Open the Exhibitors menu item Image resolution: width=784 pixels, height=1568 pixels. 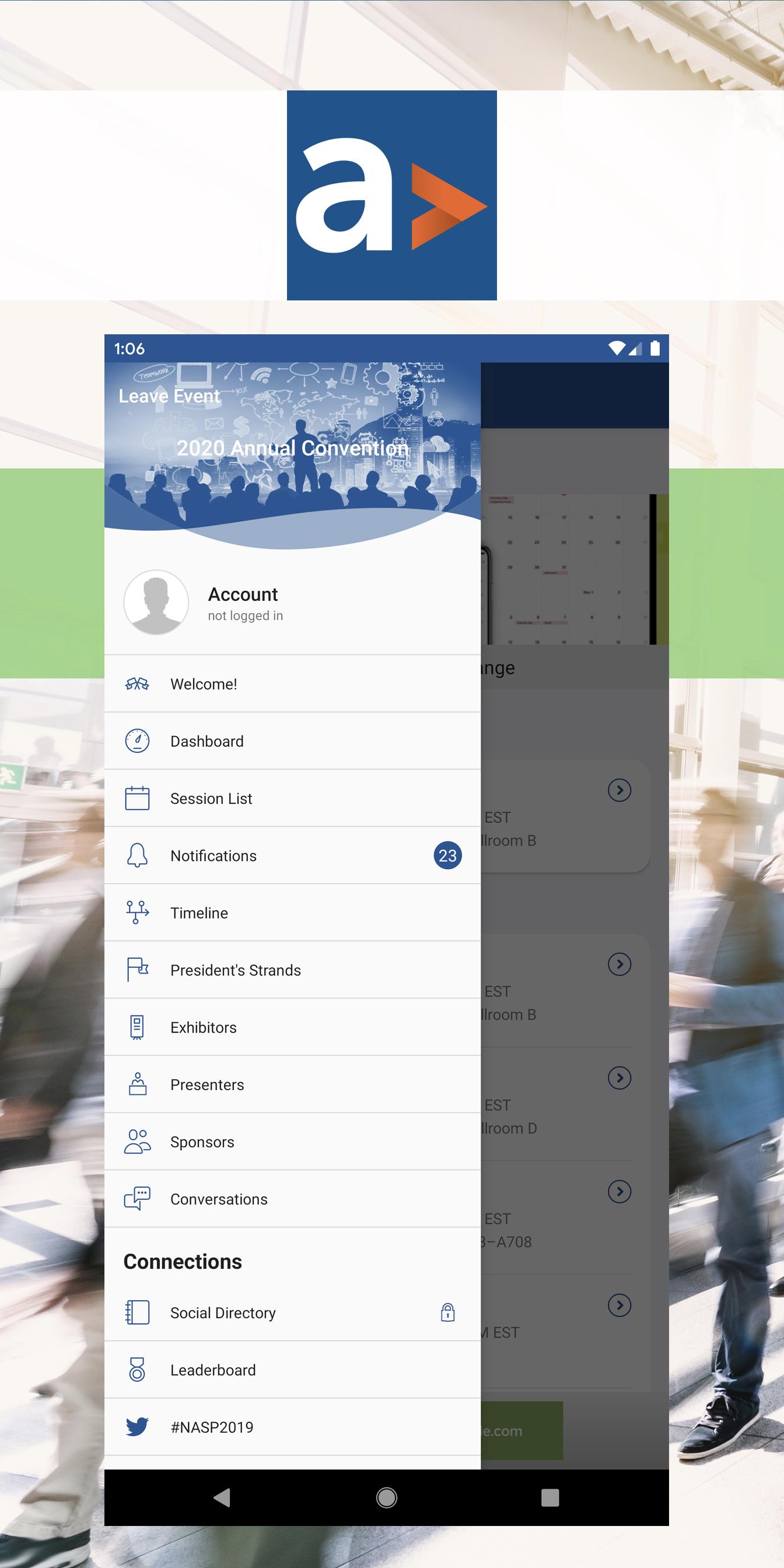click(292, 1027)
